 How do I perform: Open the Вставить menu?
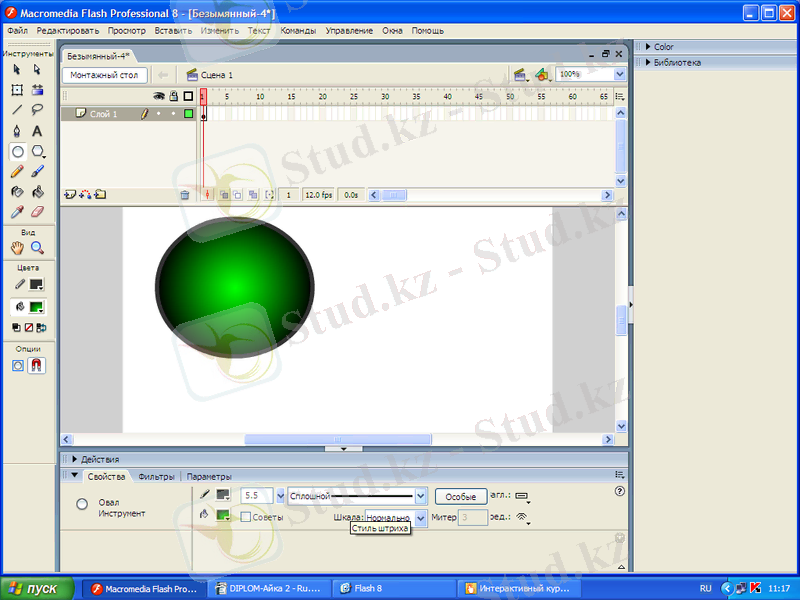pos(173,31)
